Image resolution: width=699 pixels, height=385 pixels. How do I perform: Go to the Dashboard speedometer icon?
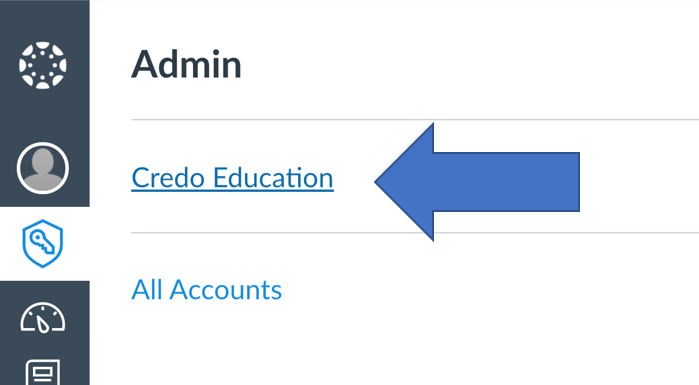(43, 318)
